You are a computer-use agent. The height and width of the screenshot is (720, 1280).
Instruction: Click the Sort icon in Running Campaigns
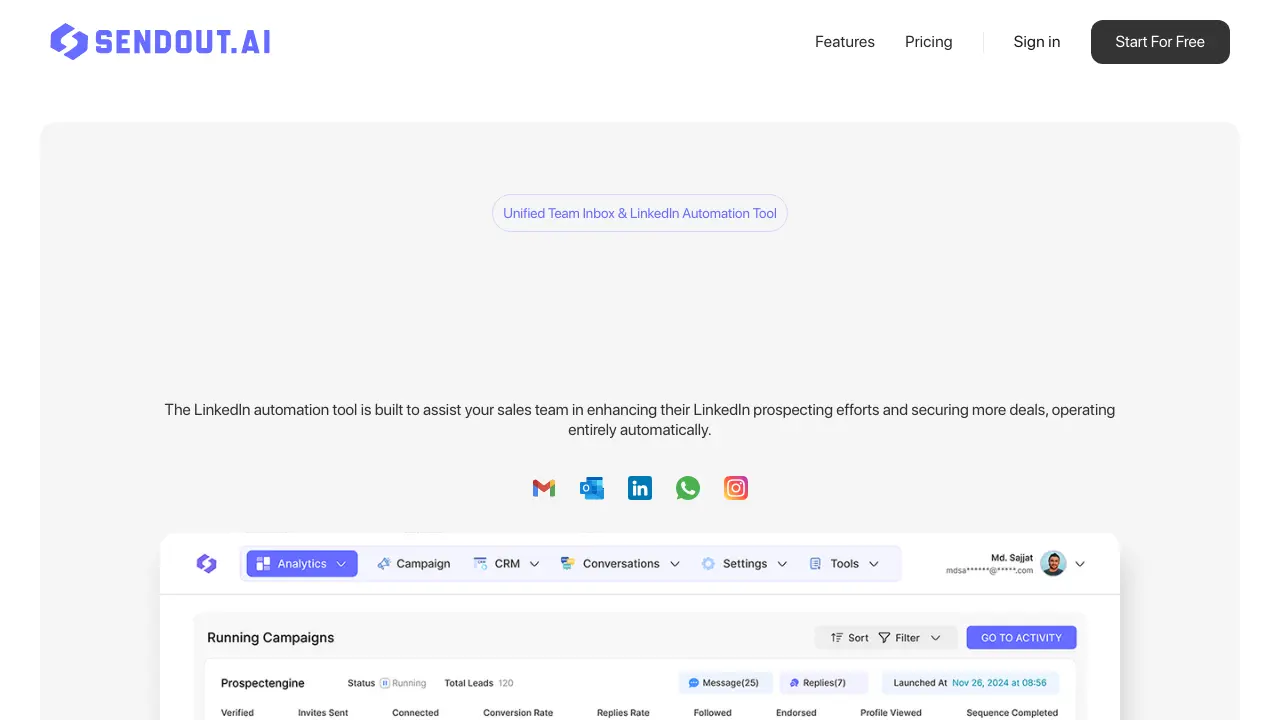[x=837, y=638]
